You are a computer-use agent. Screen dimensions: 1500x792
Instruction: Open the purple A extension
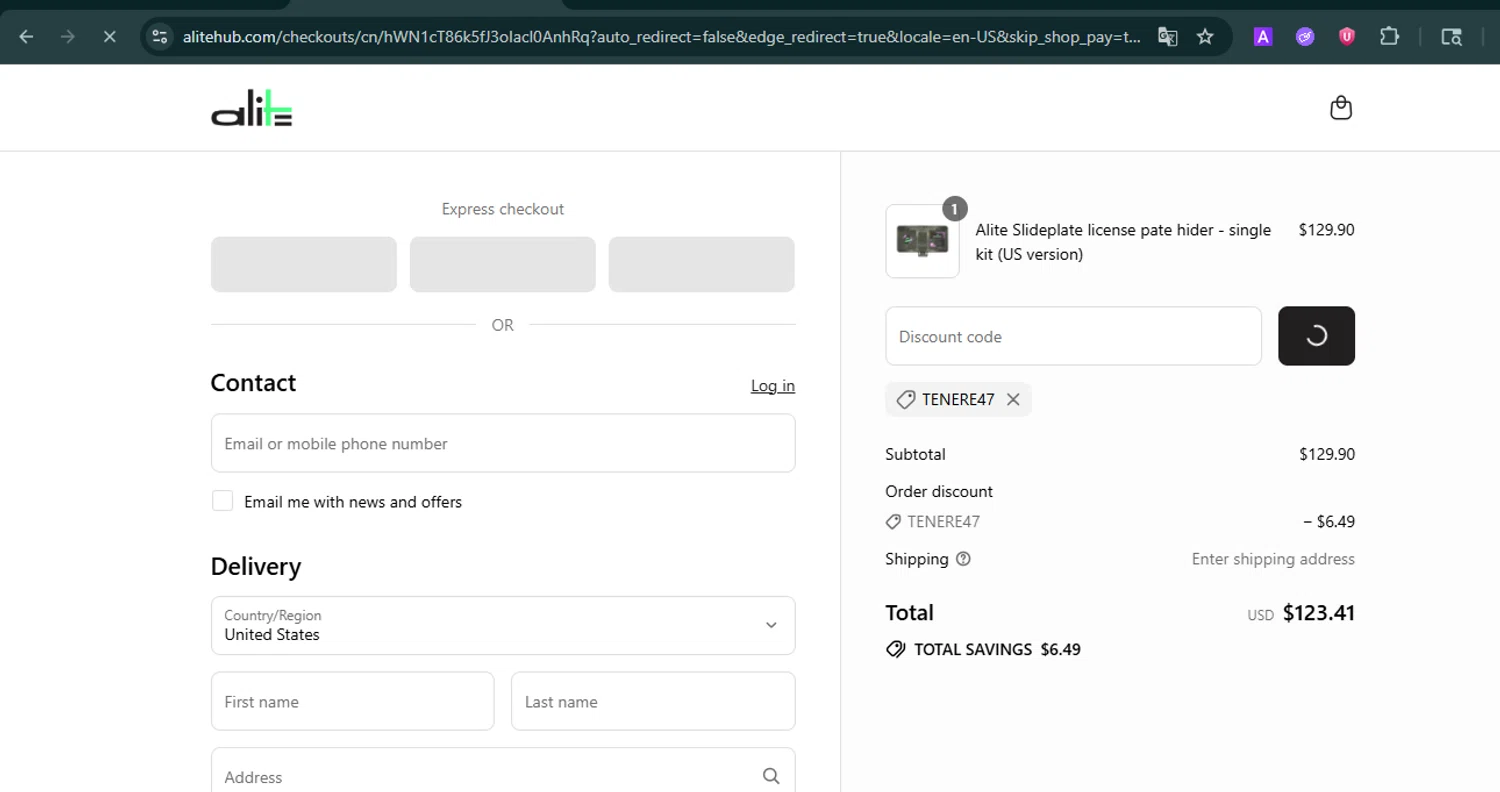pyautogui.click(x=1263, y=37)
